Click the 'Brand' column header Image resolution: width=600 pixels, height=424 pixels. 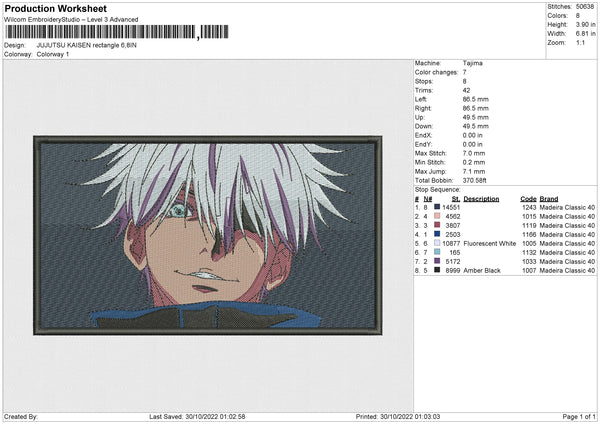pos(549,199)
